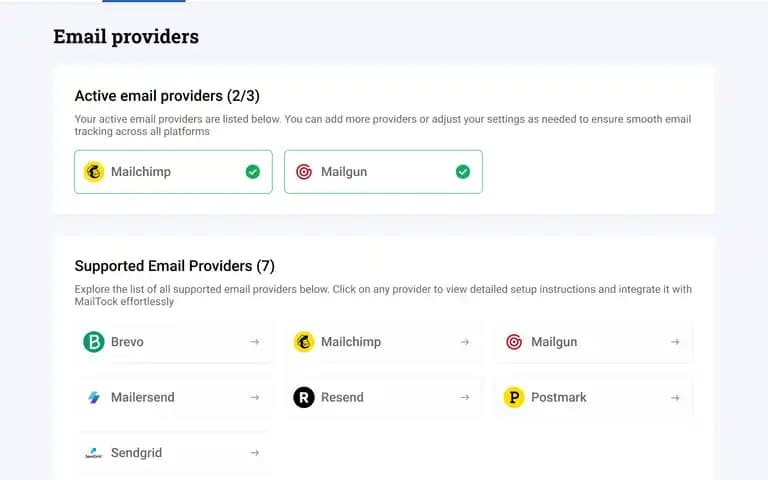Open Sendgrid setup via its arrow

(x=255, y=453)
